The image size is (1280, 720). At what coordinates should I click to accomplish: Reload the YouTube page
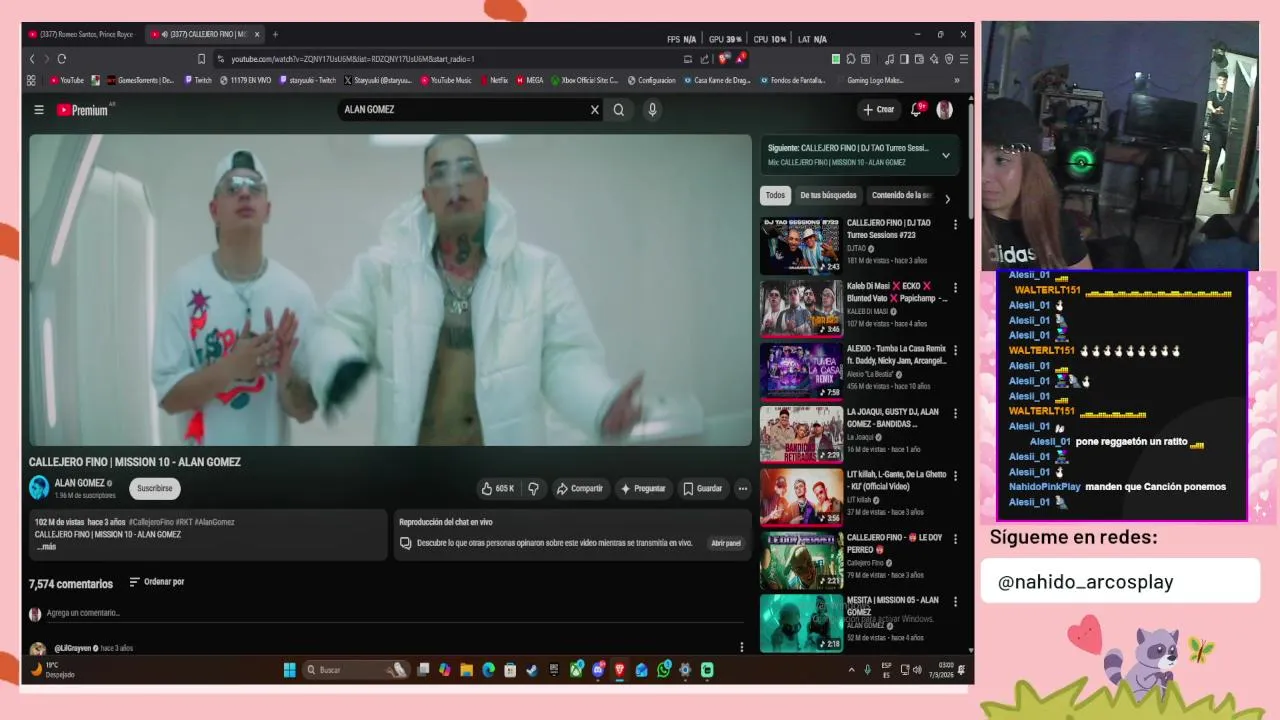[x=61, y=59]
